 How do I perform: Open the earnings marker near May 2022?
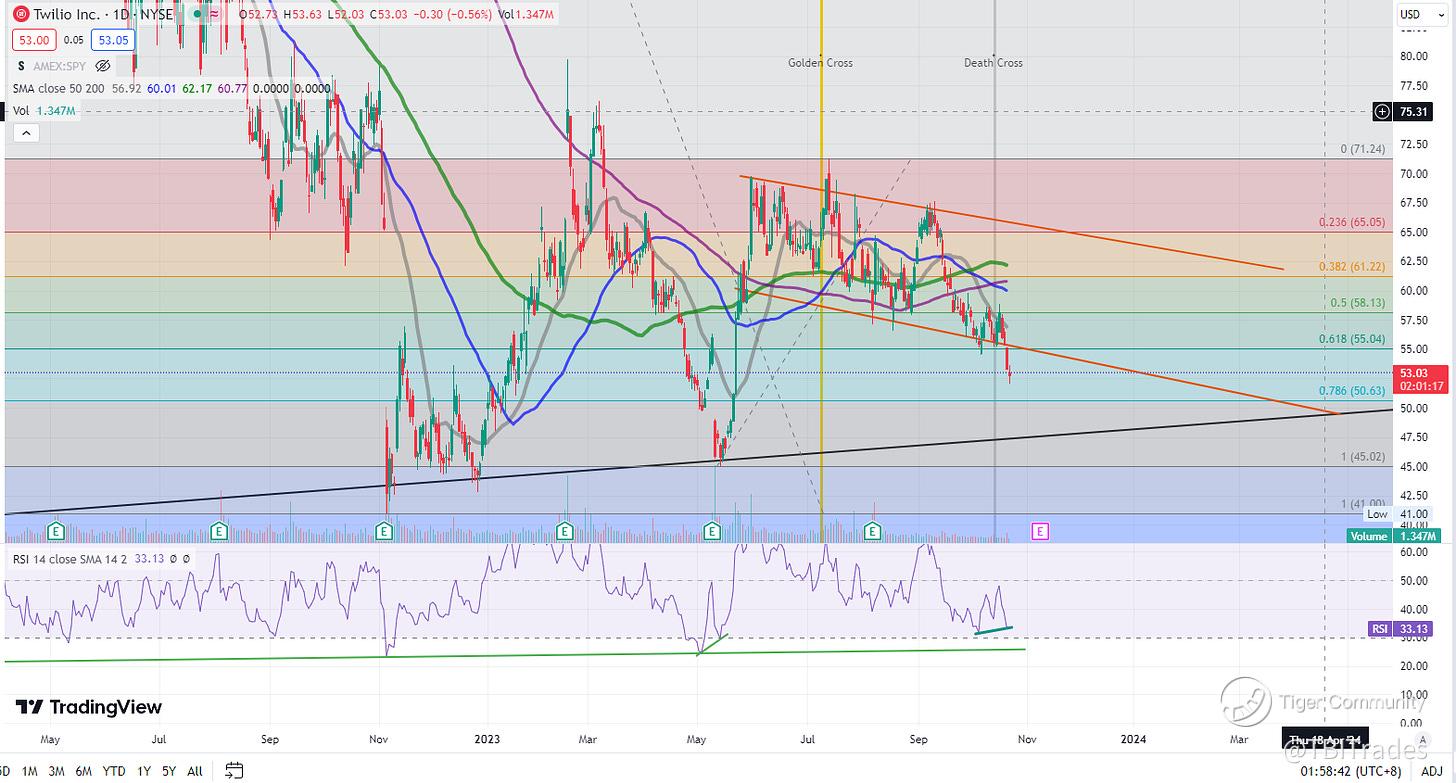[x=56, y=531]
